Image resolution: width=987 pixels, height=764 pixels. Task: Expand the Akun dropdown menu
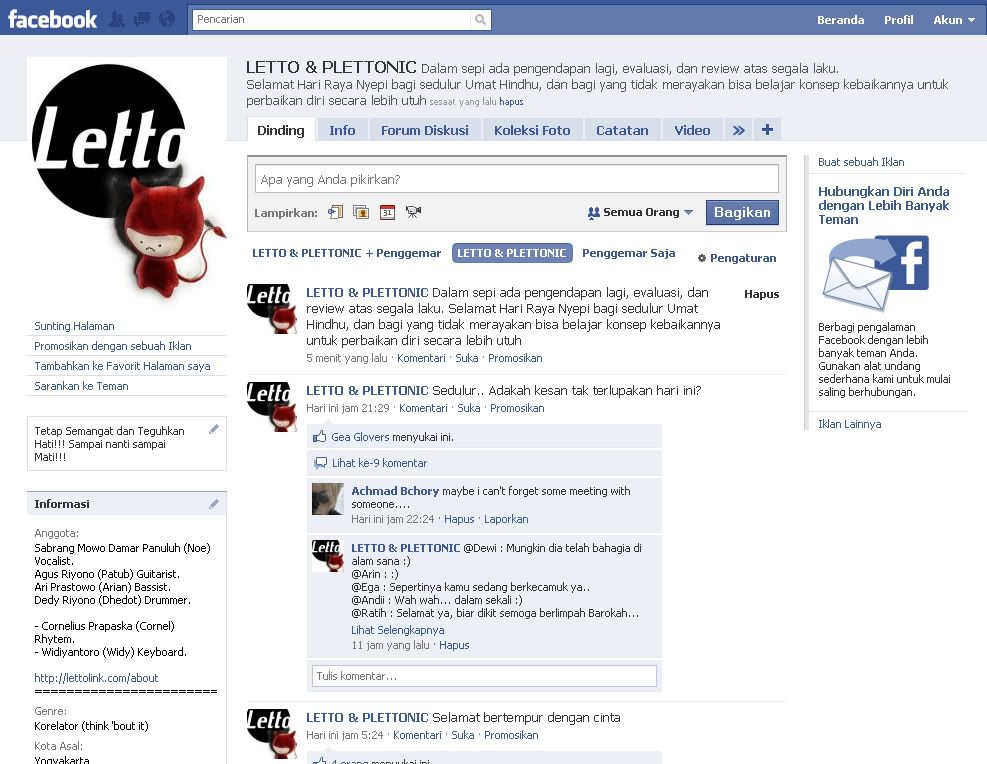coord(954,20)
